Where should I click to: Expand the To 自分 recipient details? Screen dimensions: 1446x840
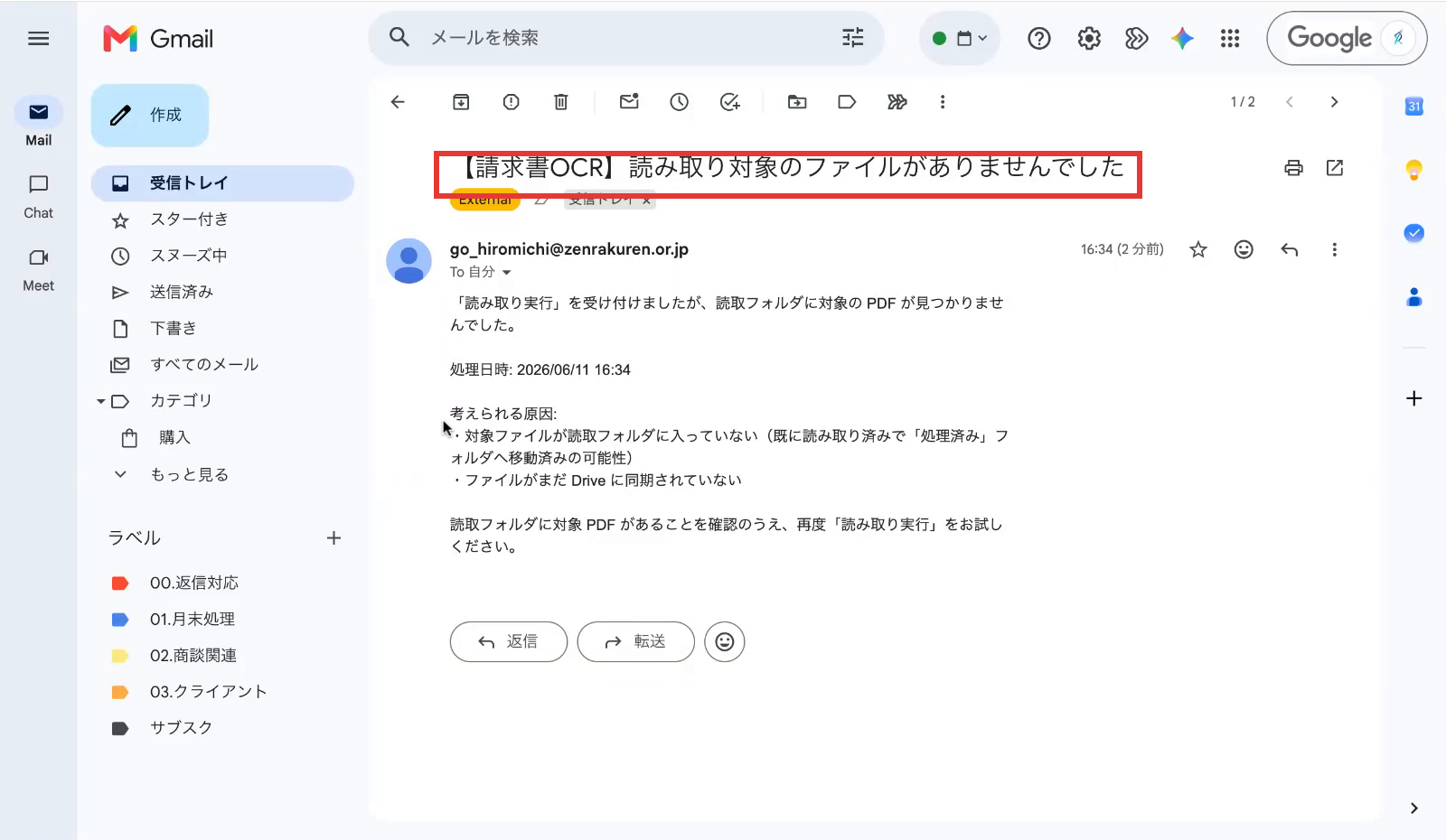pyautogui.click(x=506, y=272)
